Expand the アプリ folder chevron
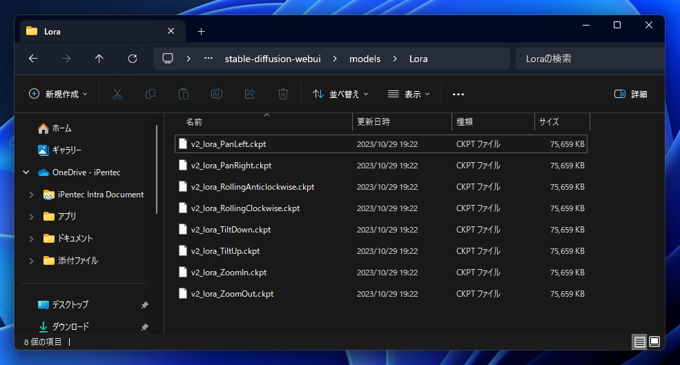This screenshot has height=365, width=680. tap(31, 216)
